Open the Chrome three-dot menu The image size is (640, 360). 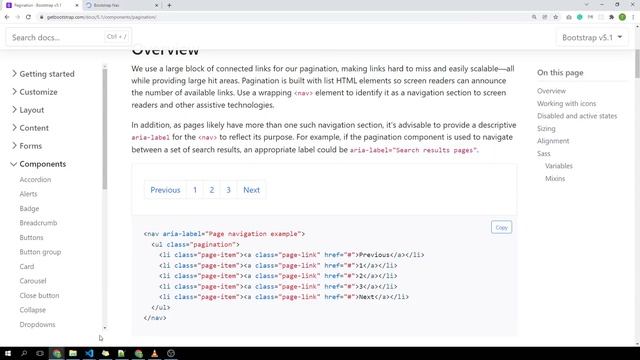[x=633, y=17]
